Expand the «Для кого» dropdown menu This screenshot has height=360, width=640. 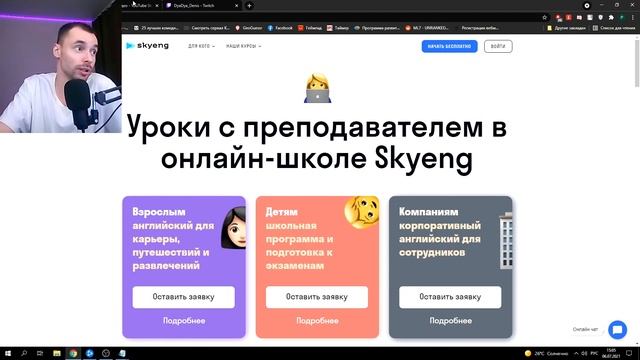coord(201,46)
